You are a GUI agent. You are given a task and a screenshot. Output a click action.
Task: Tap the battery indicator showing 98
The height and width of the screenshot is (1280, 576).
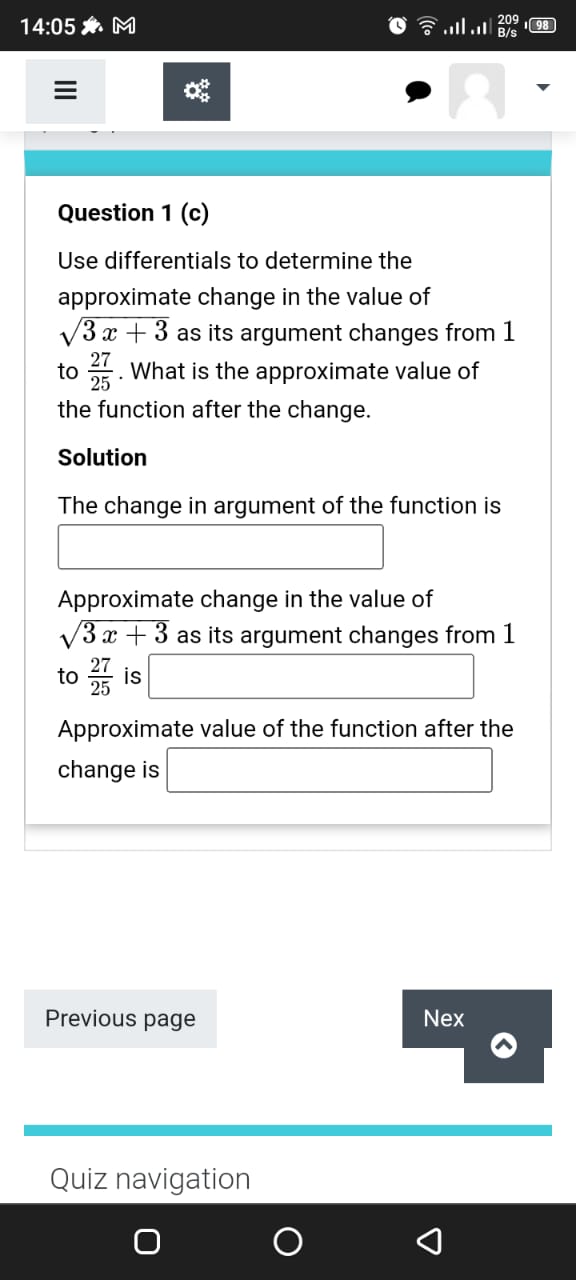tap(540, 25)
